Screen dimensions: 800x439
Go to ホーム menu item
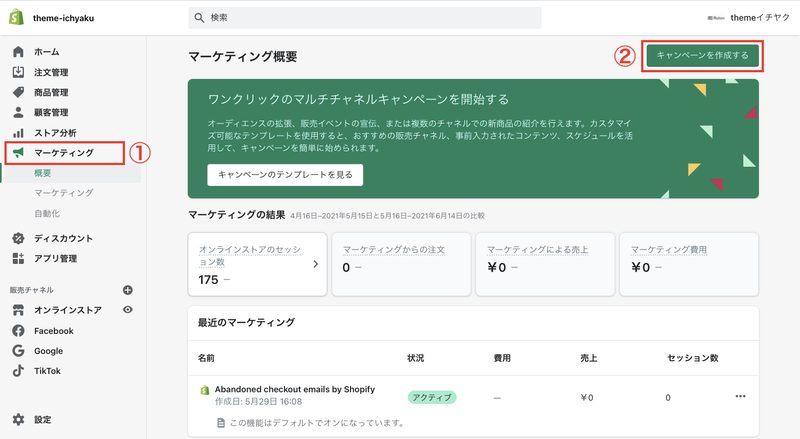46,52
